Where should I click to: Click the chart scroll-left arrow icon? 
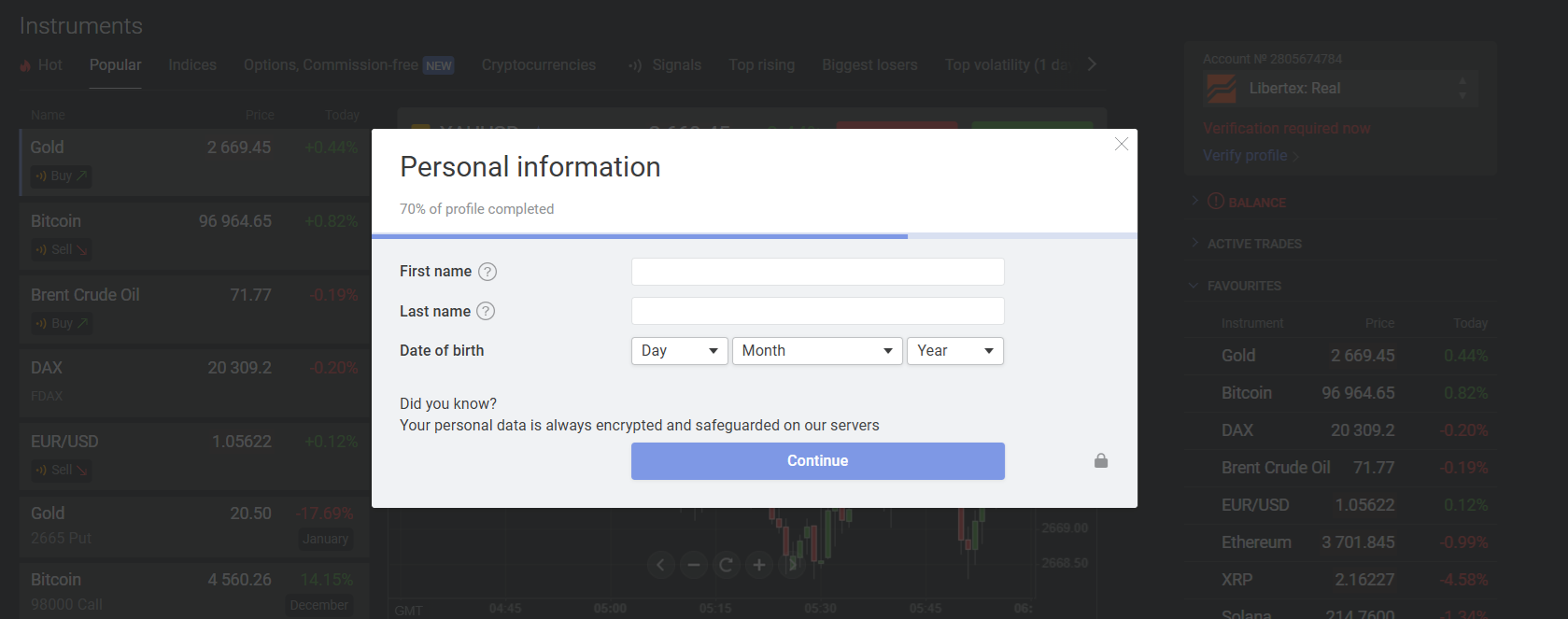(661, 565)
